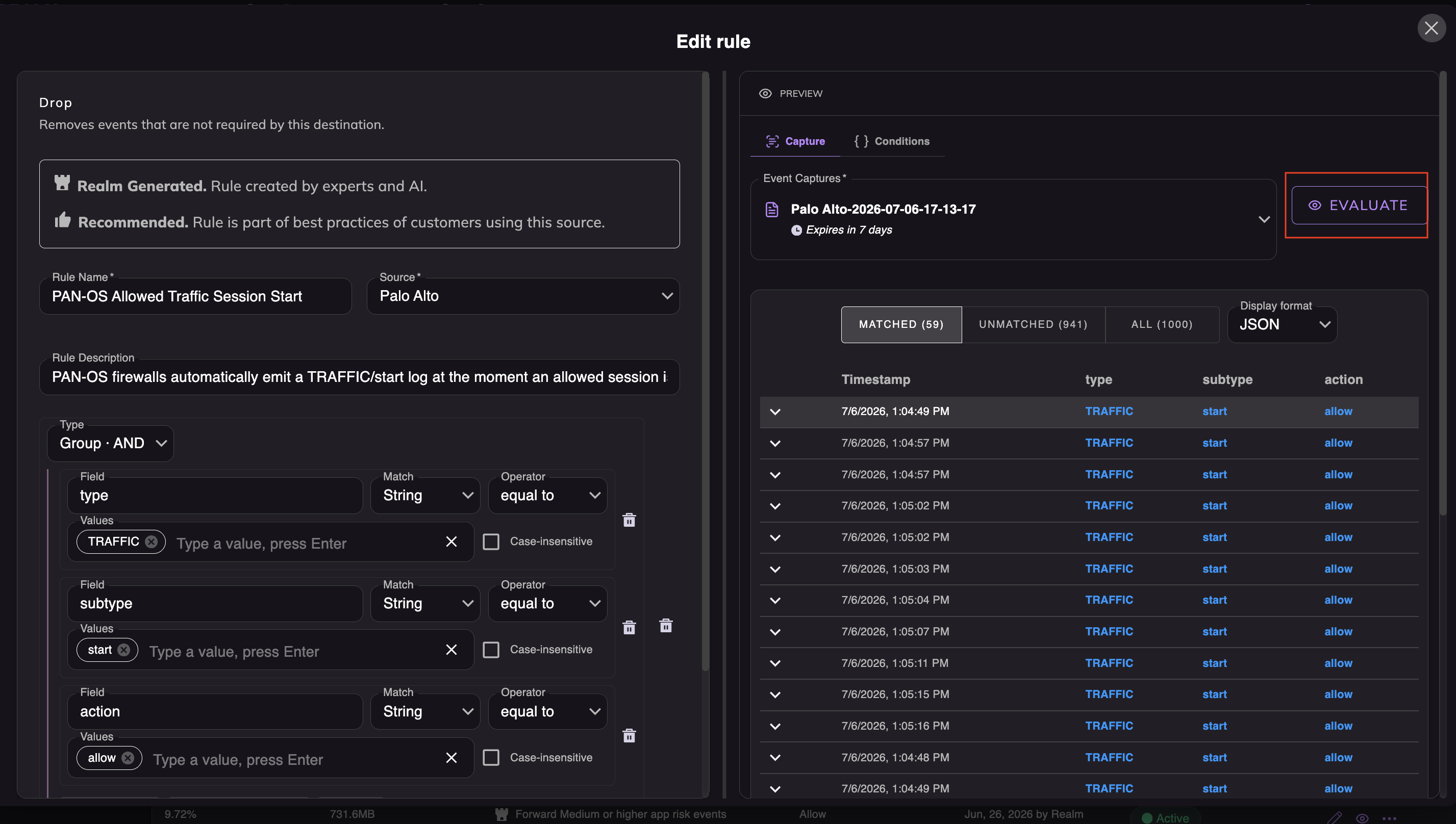This screenshot has height=824, width=1456.
Task: Expand the 1:05:15 PM event row
Action: [x=775, y=695]
